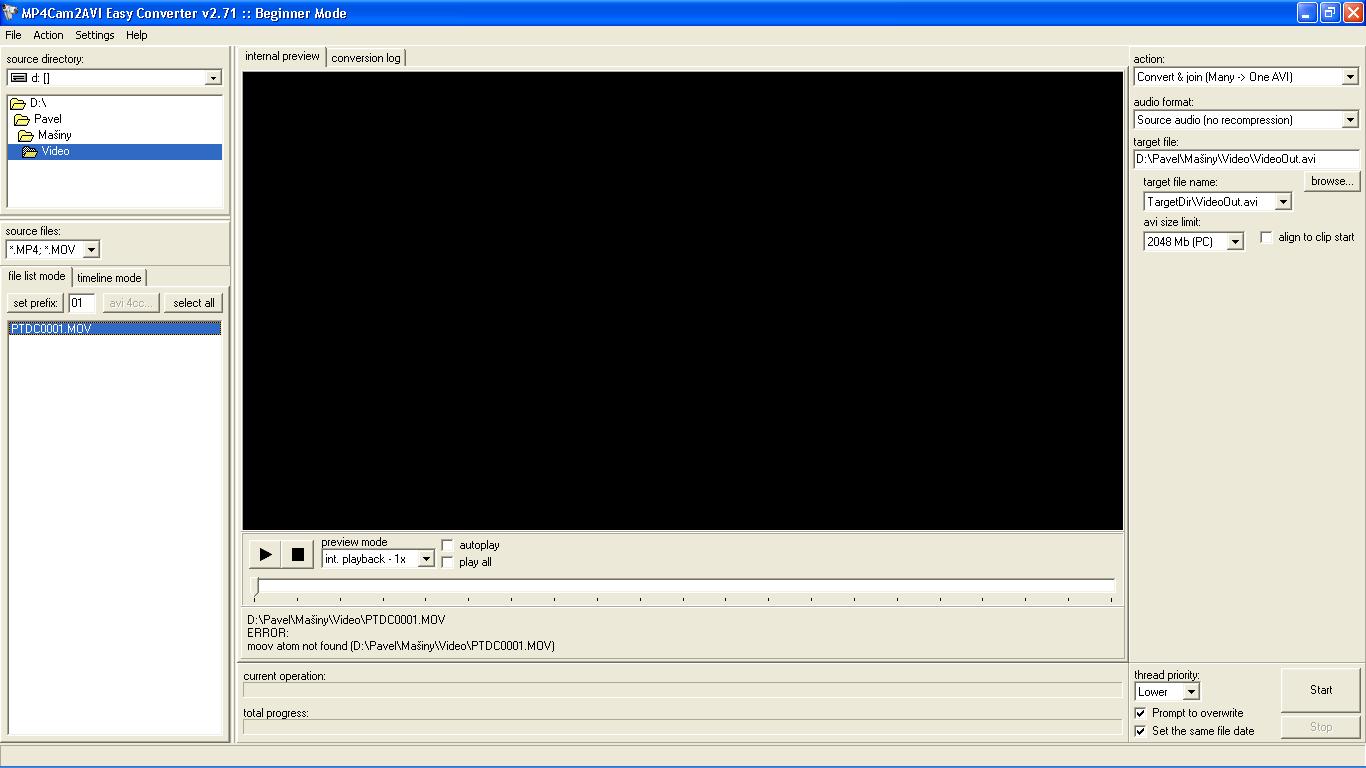Toggle the play all checkbox

point(447,562)
